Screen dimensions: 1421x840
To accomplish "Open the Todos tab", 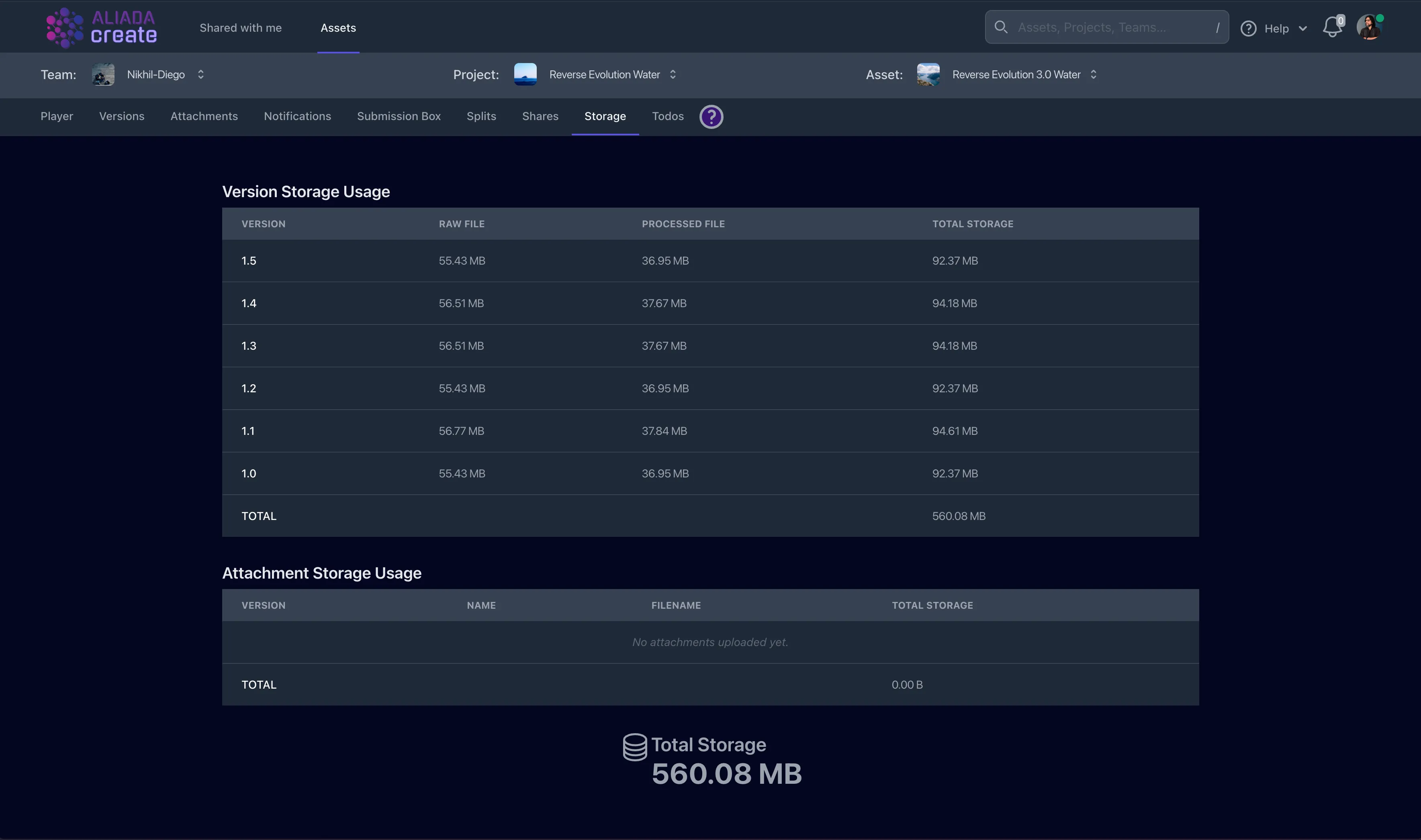I will (668, 116).
